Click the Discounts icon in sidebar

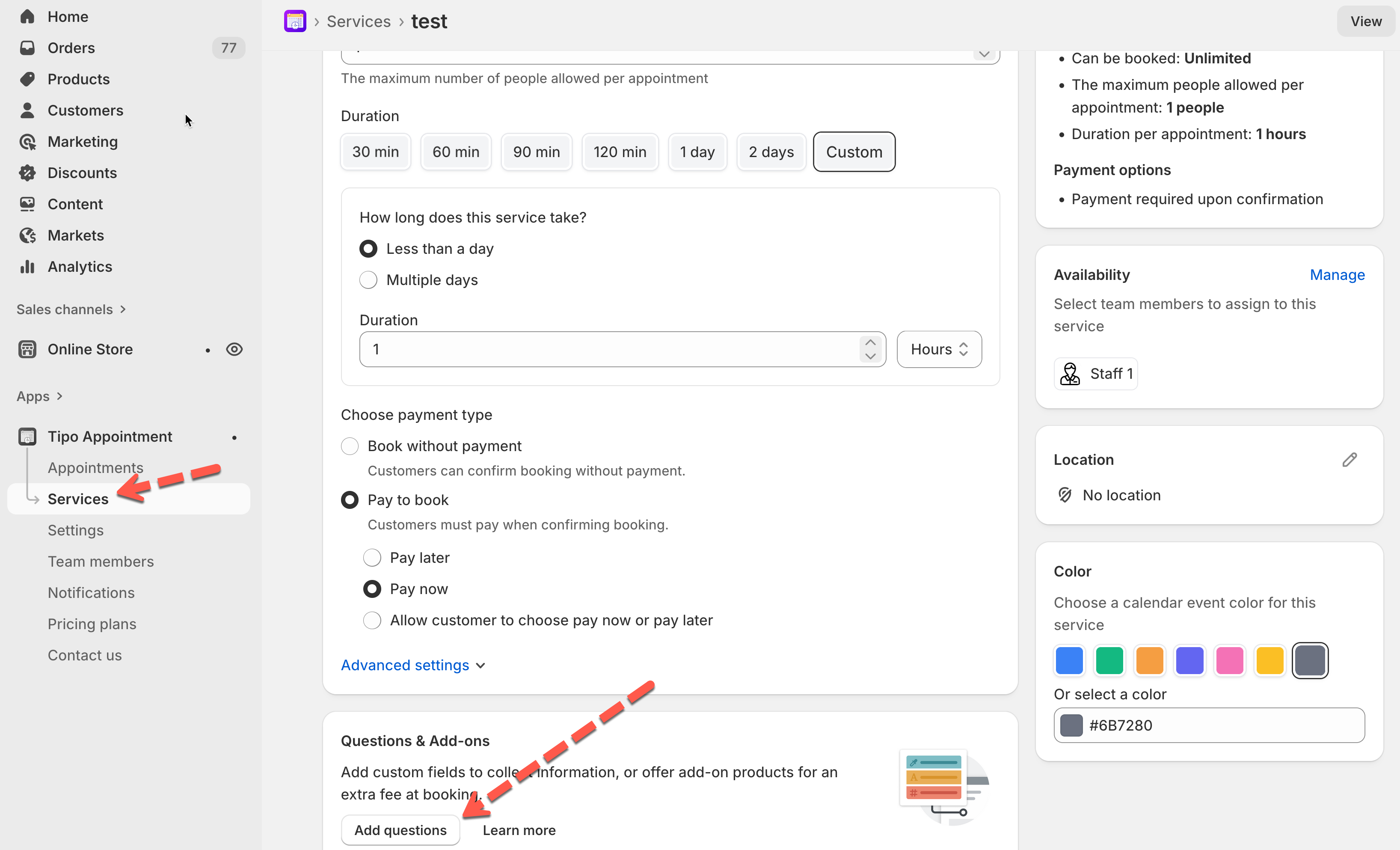coord(27,173)
